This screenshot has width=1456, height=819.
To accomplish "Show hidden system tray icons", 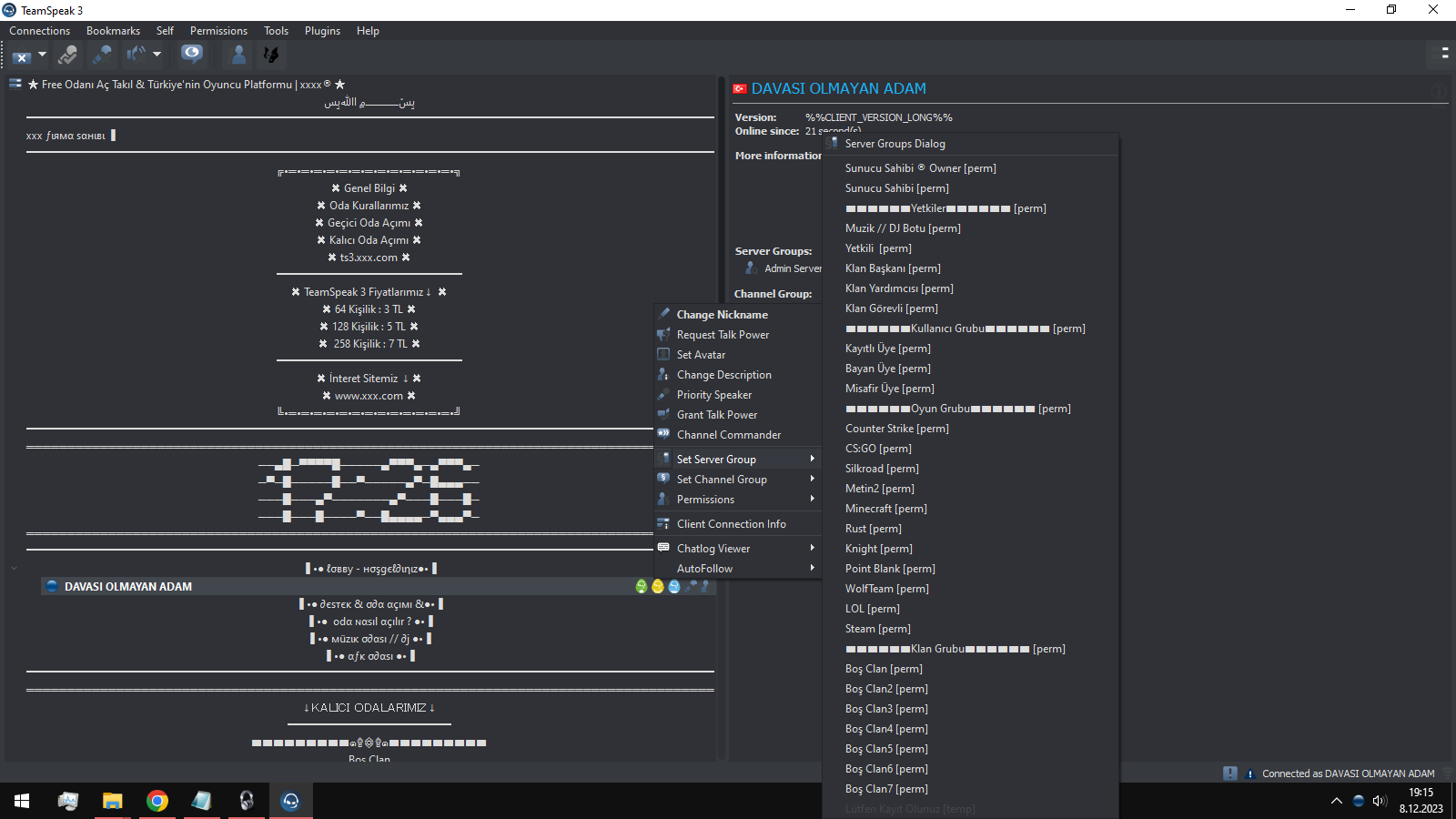I will tap(1336, 801).
